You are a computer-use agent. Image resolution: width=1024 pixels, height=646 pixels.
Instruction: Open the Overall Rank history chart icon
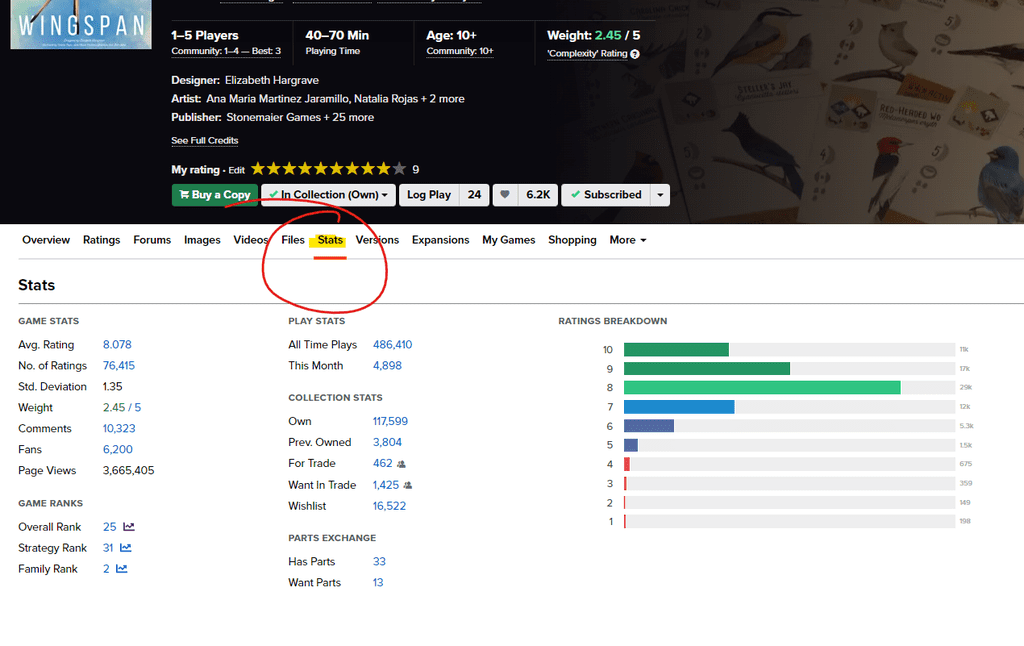[129, 526]
